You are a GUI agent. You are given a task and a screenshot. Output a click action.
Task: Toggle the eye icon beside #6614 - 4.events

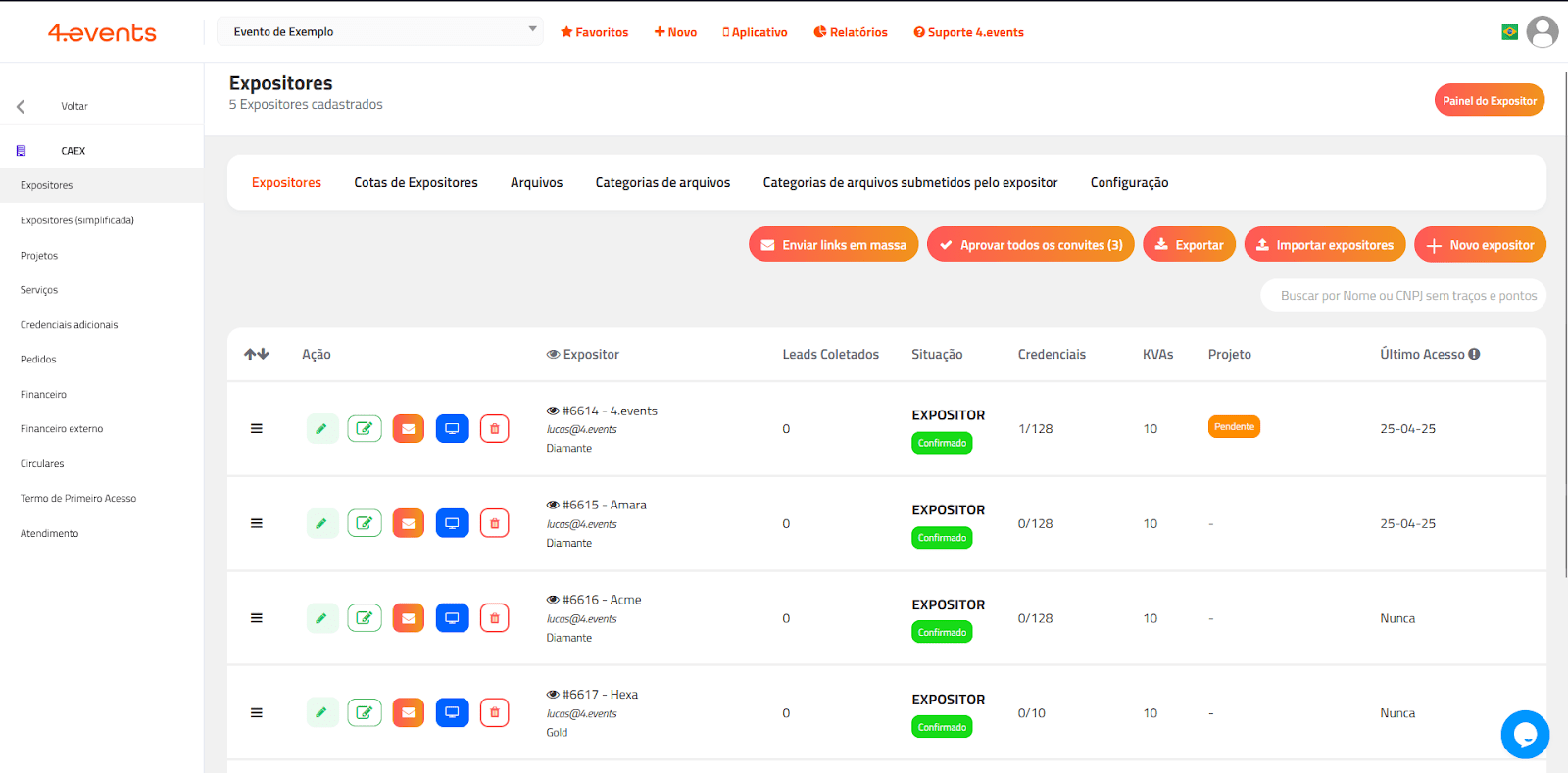click(x=553, y=411)
